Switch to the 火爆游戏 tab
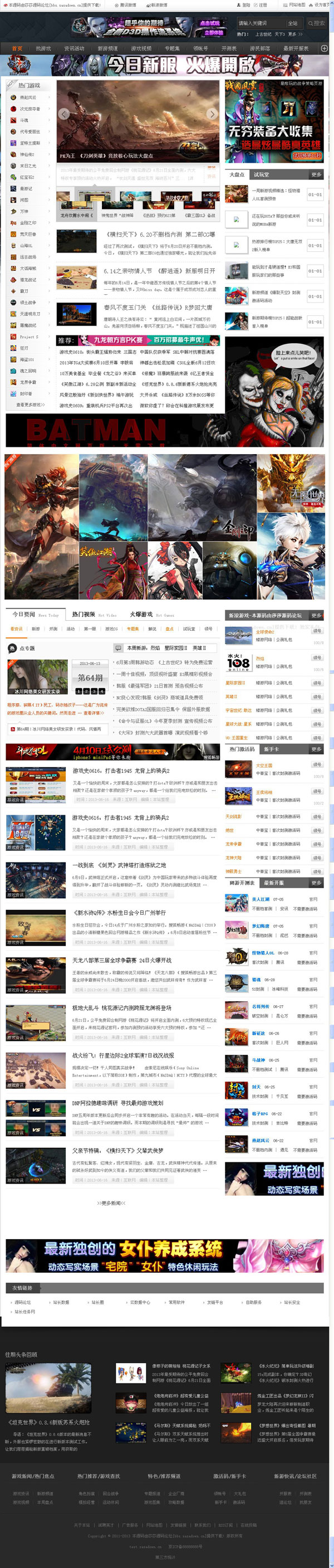Viewport: 334px width, 1568px height. [141, 614]
